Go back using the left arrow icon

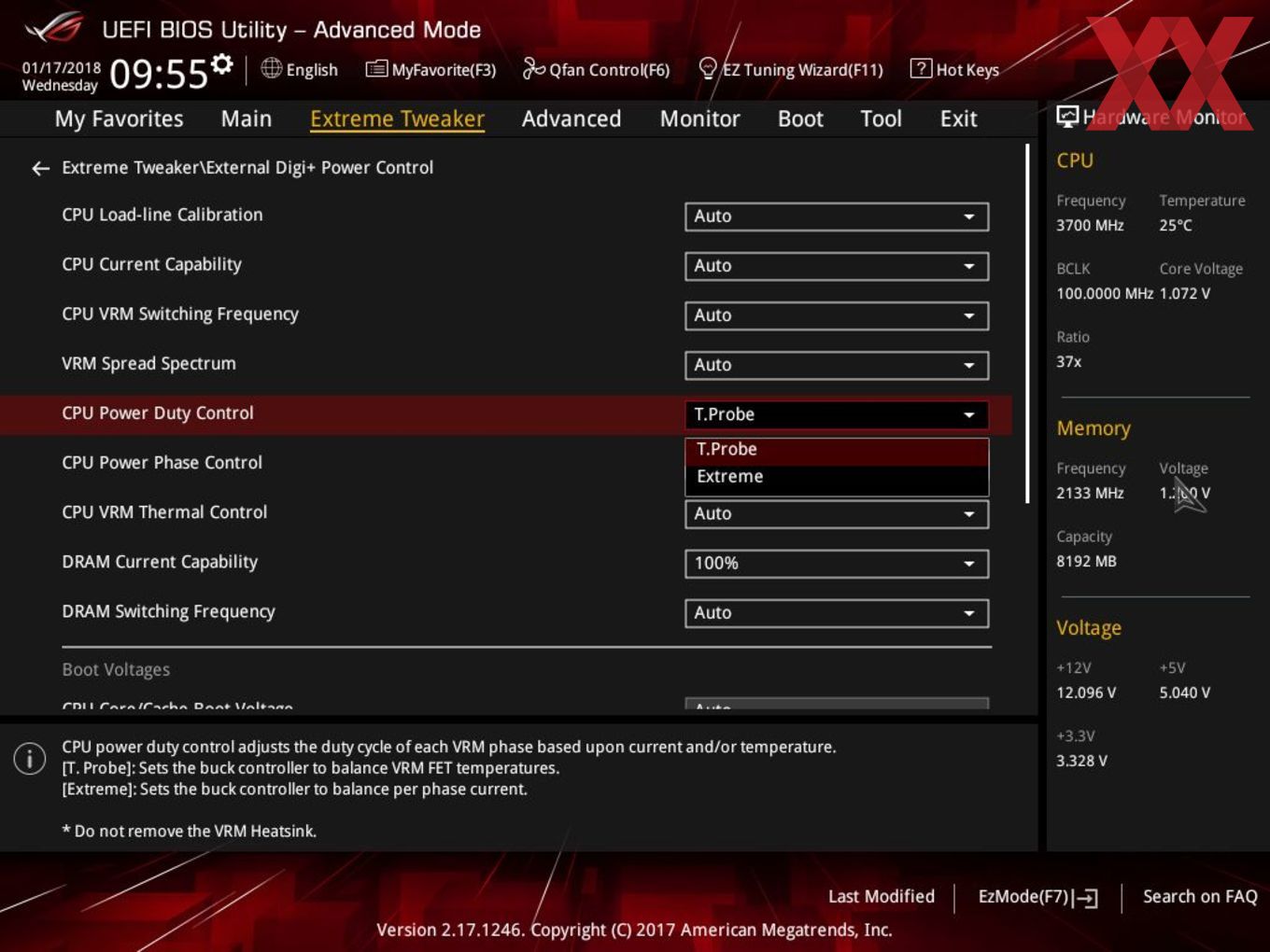(x=40, y=168)
